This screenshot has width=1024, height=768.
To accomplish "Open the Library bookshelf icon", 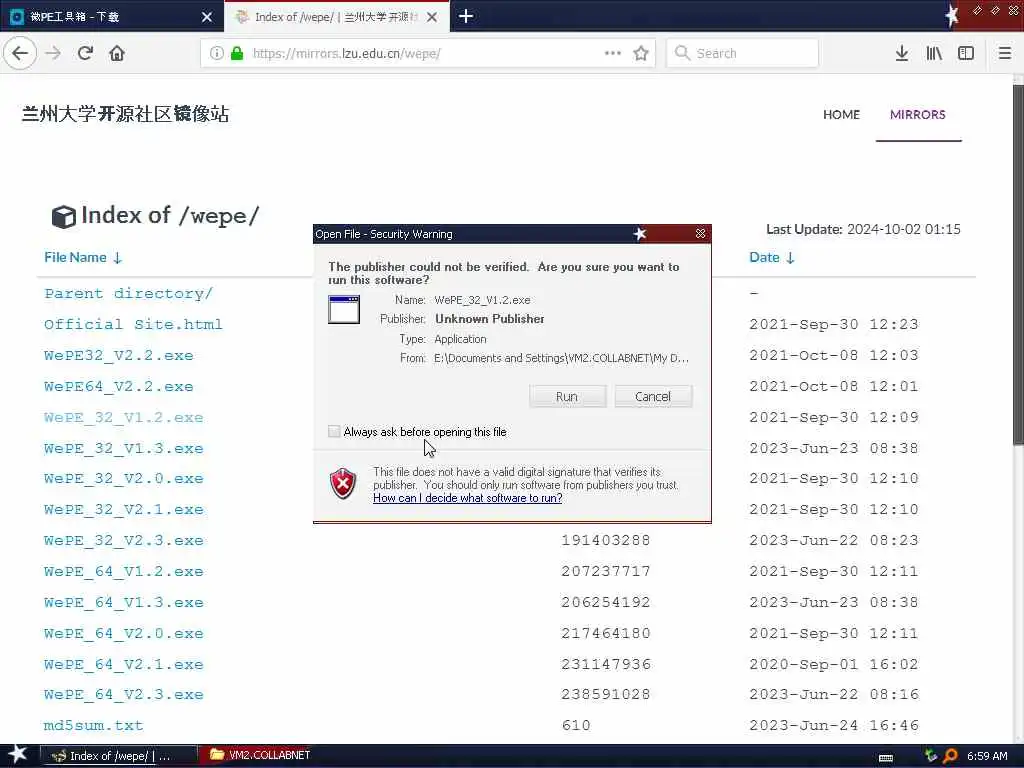I will [x=934, y=53].
